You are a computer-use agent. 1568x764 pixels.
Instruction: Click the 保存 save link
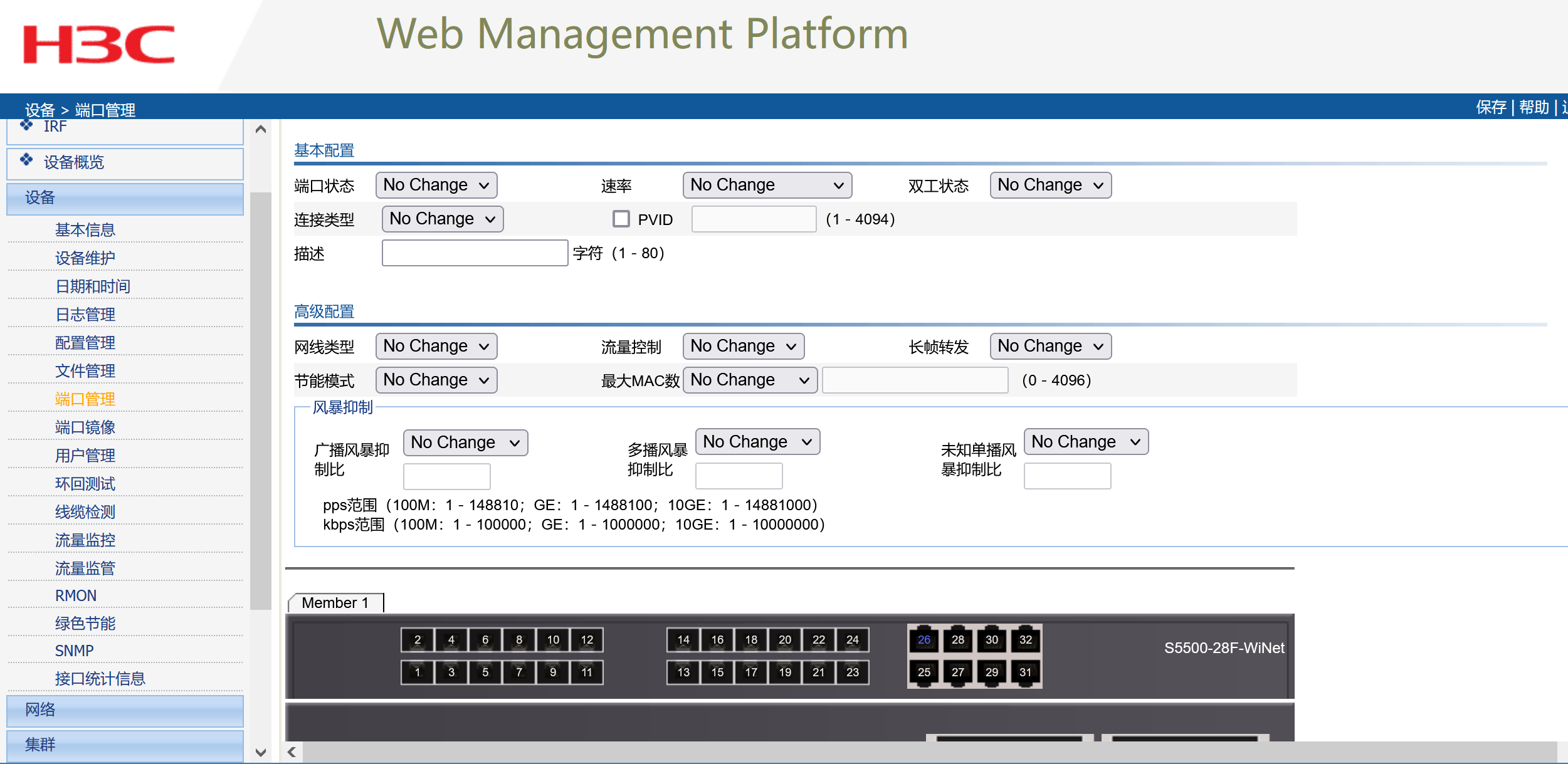(x=1490, y=107)
